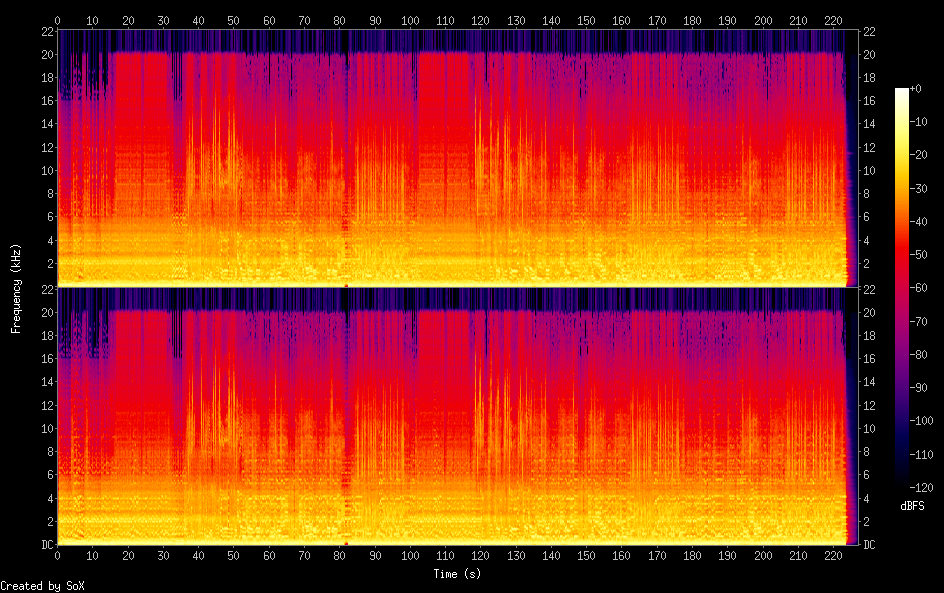Click the 20 kHz tick on the lower channel's right axis
This screenshot has height=593, width=944.
[871, 312]
